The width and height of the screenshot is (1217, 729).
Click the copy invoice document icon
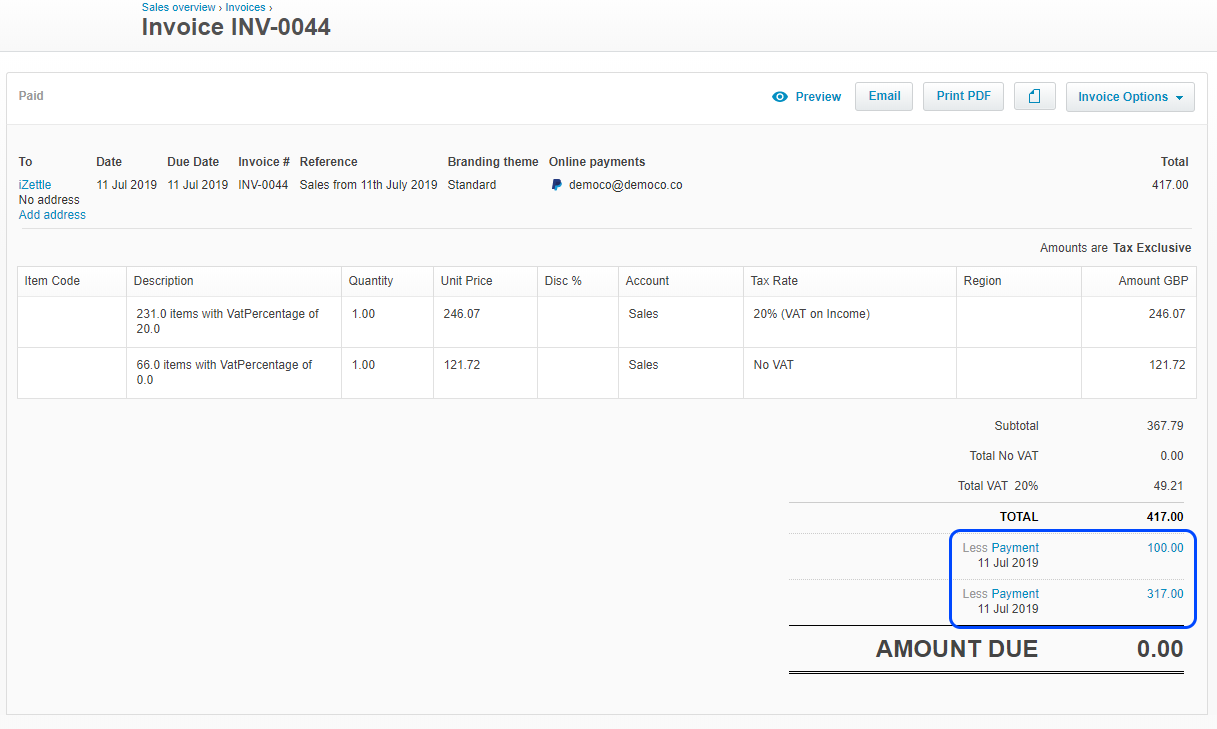click(1034, 97)
